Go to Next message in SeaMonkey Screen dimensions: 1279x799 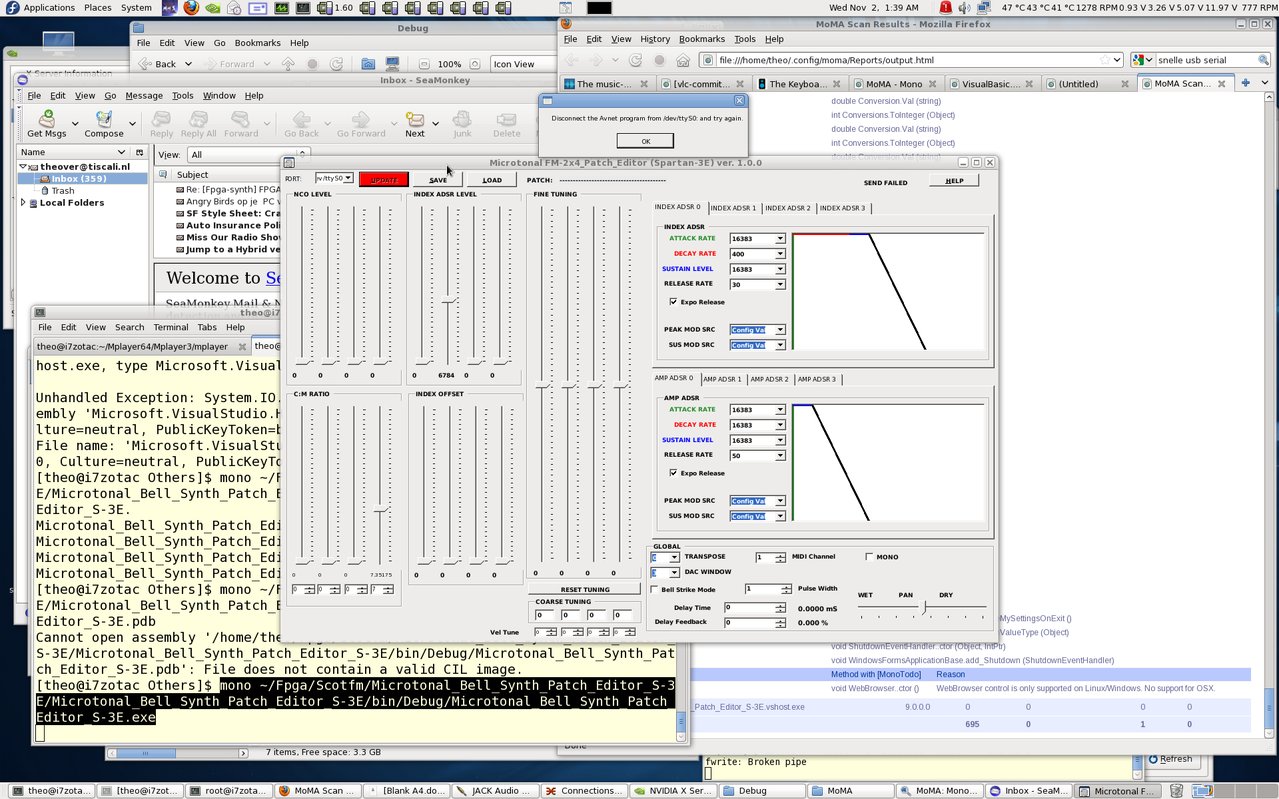click(414, 124)
